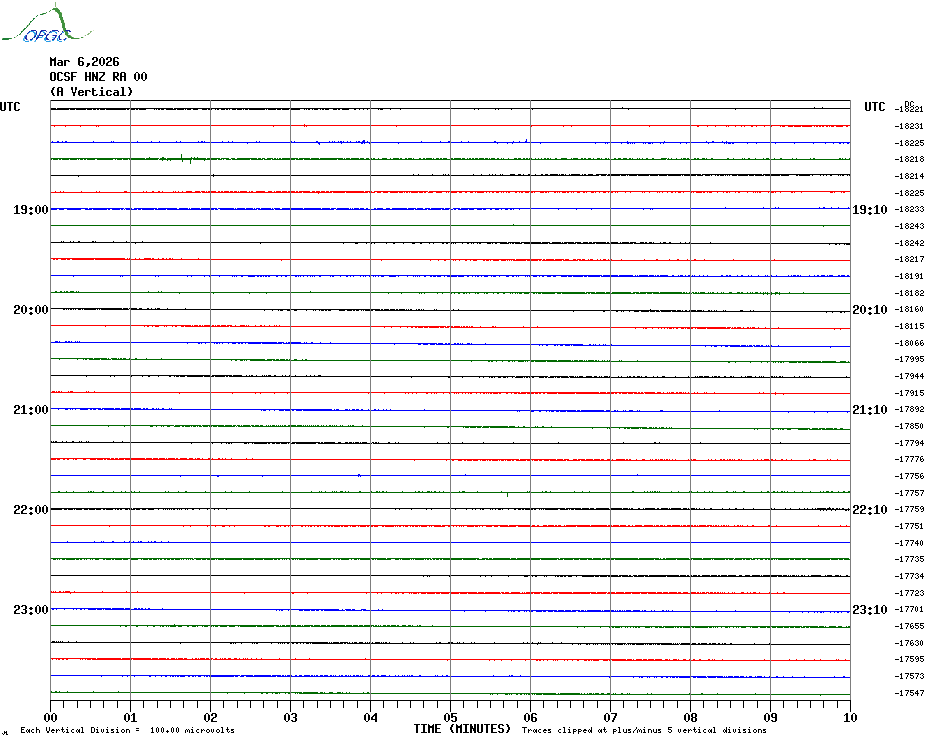Screen dimensions: 930x744
Task: Click the DC offset value -17573
Action: tap(909, 676)
